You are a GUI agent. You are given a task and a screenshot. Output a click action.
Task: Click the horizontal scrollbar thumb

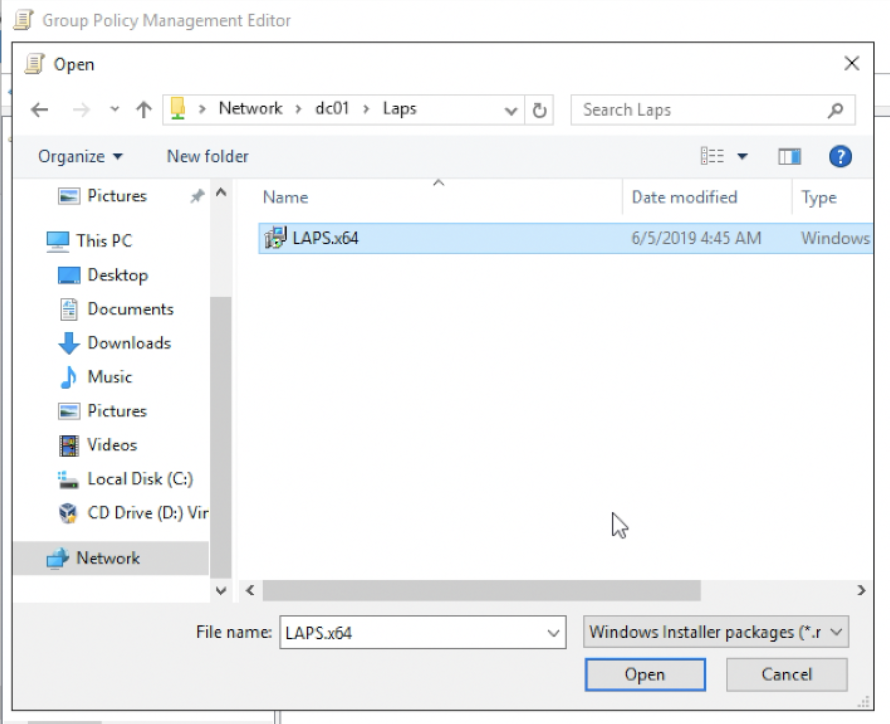click(481, 590)
